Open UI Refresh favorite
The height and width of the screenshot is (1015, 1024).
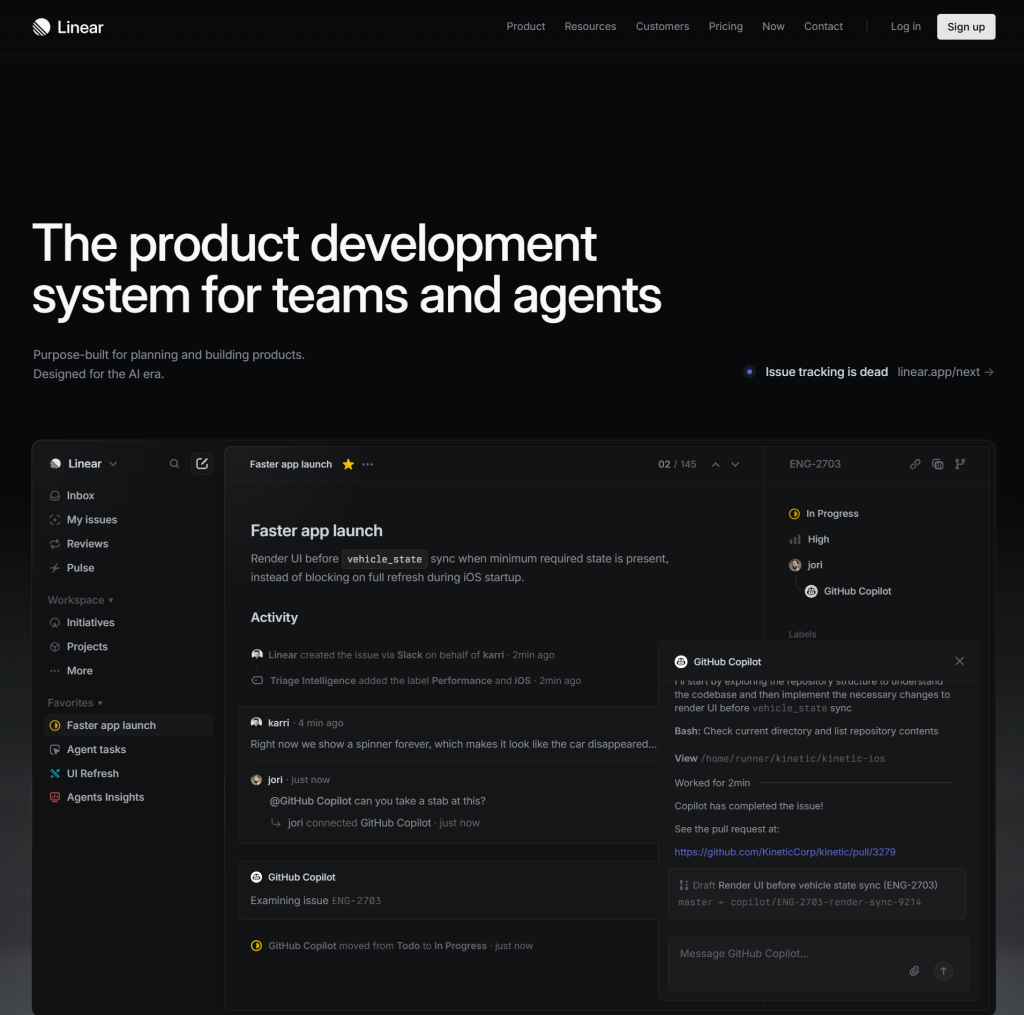[x=84, y=774]
